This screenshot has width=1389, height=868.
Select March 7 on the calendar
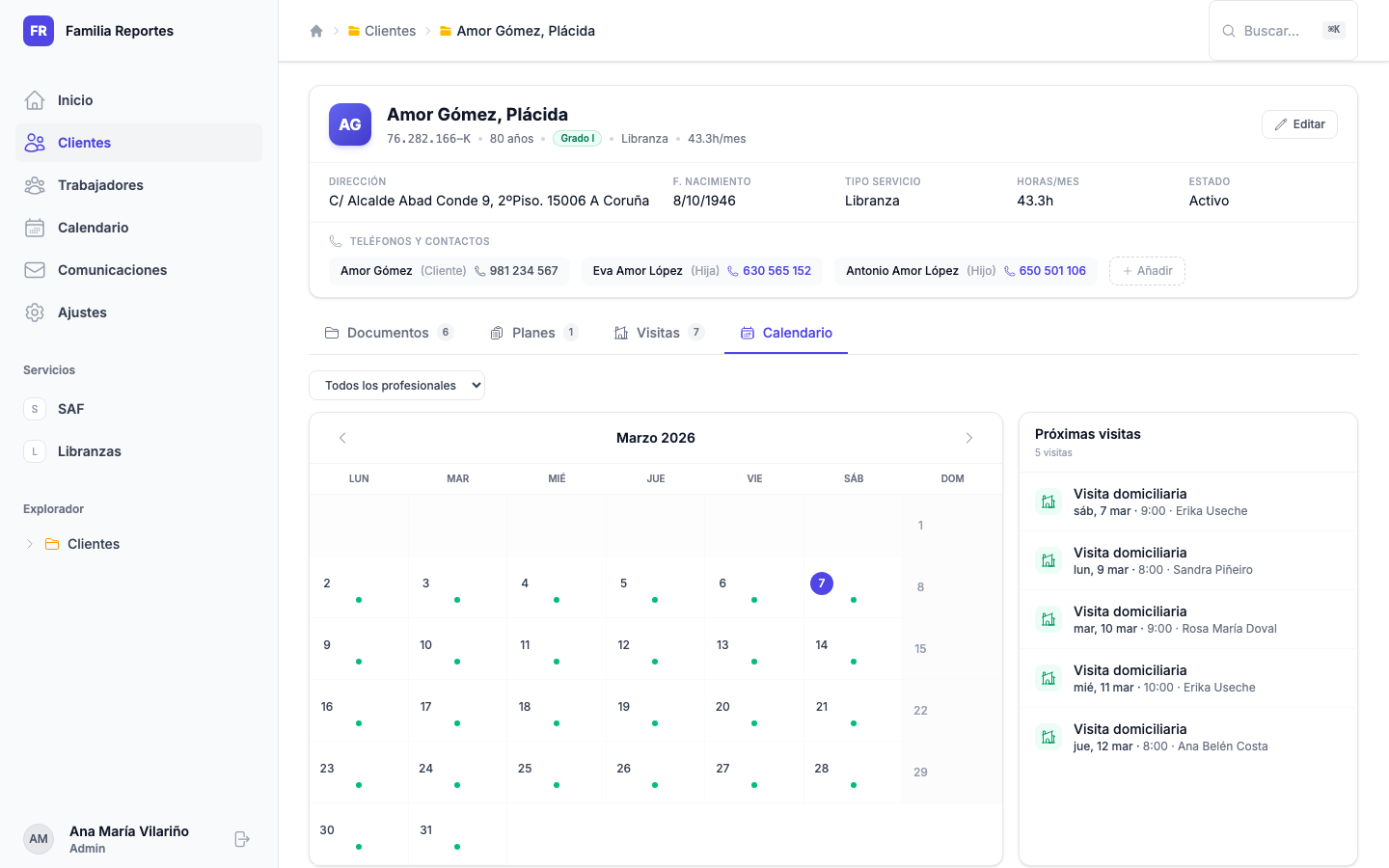pyautogui.click(x=821, y=583)
